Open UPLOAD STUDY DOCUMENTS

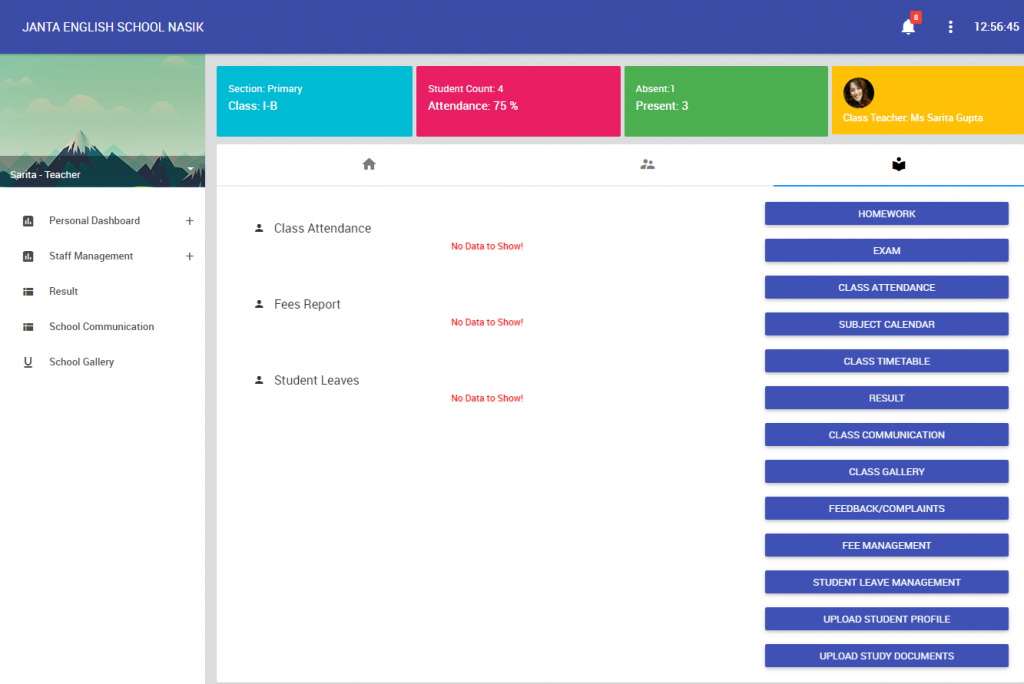pyautogui.click(x=886, y=656)
